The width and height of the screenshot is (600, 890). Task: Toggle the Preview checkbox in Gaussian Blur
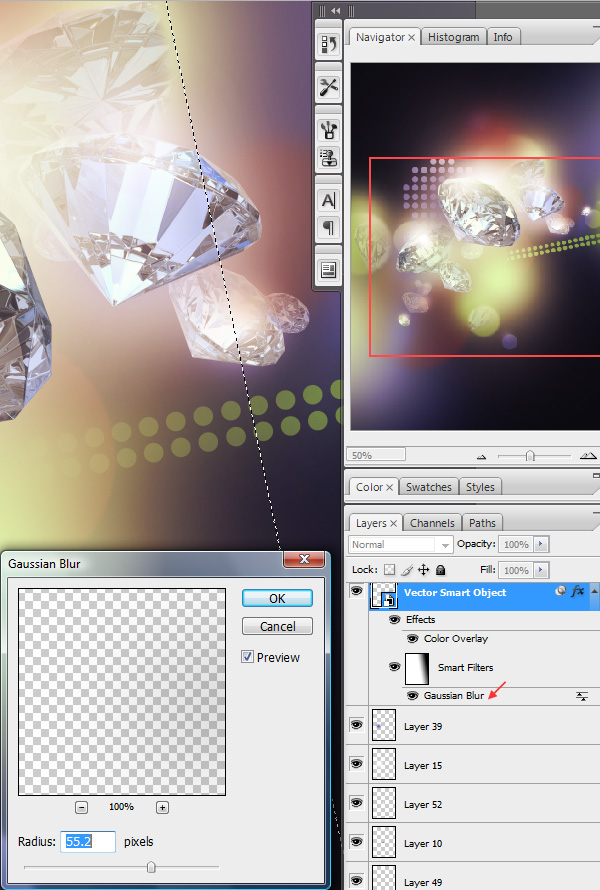[247, 657]
